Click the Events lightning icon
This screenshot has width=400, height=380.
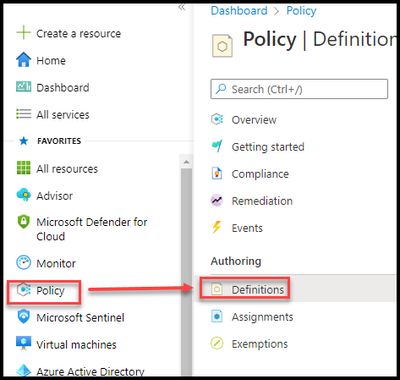(x=217, y=228)
